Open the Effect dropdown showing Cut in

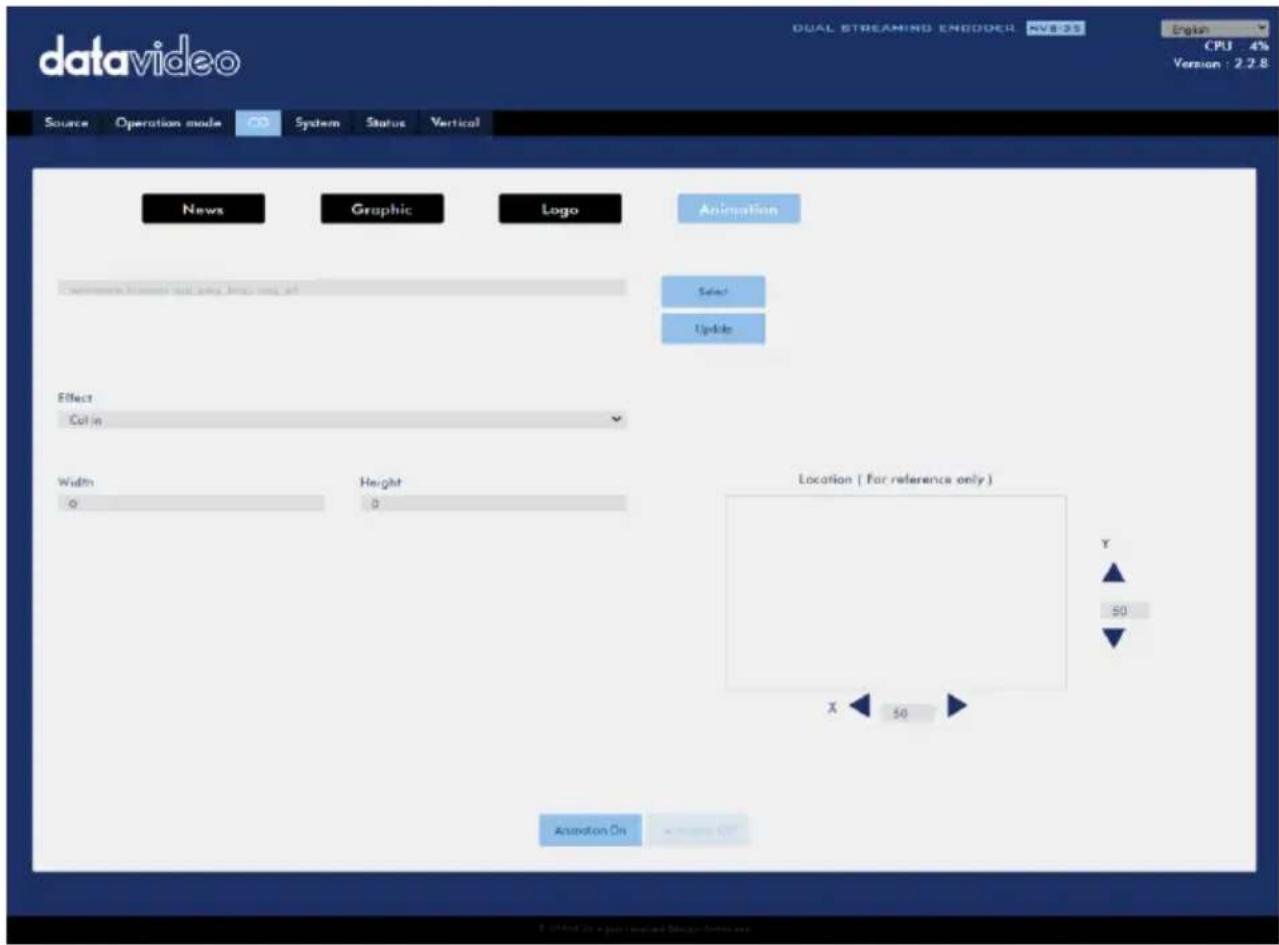click(x=342, y=420)
